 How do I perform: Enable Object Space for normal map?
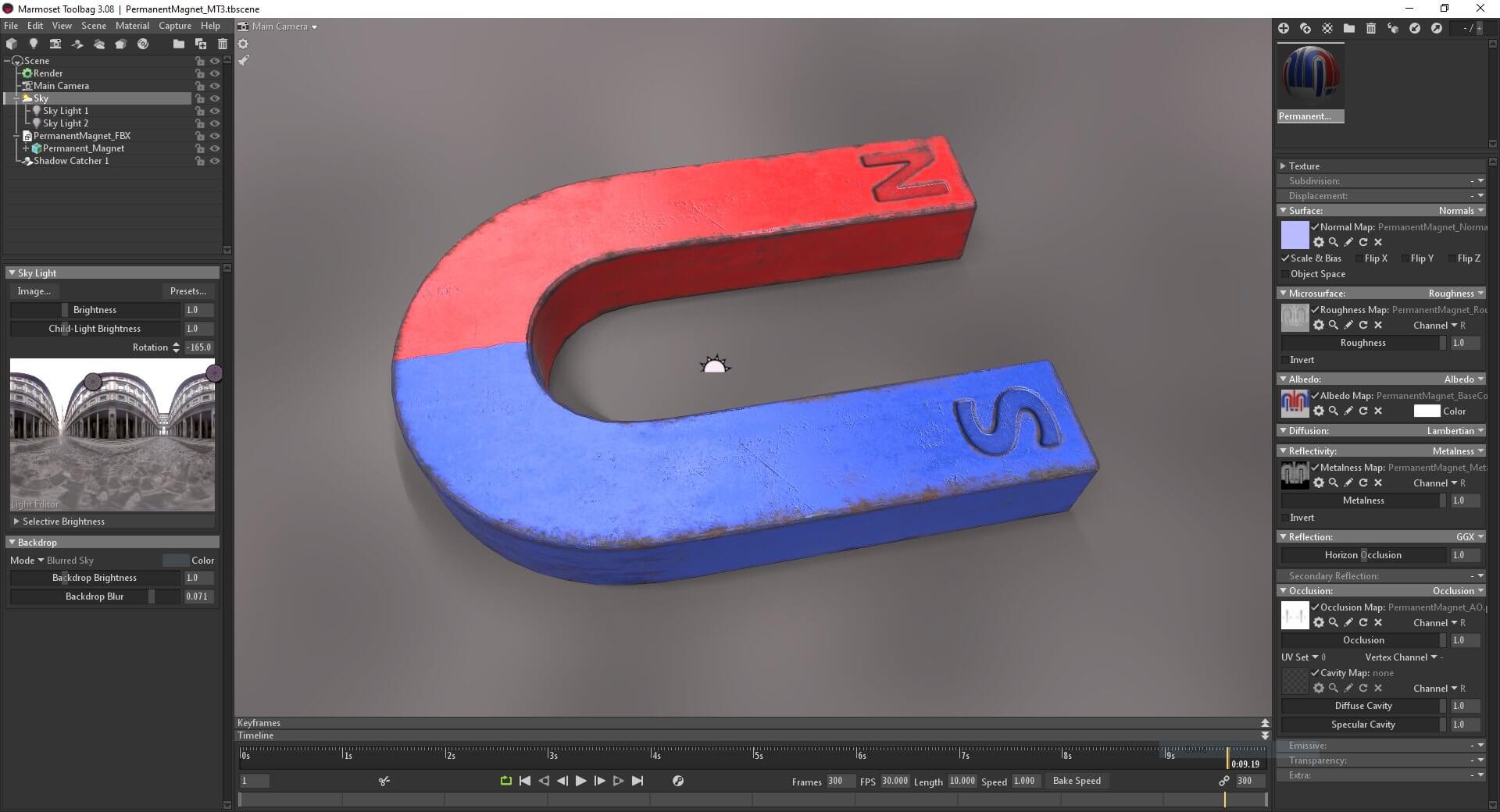click(1285, 274)
